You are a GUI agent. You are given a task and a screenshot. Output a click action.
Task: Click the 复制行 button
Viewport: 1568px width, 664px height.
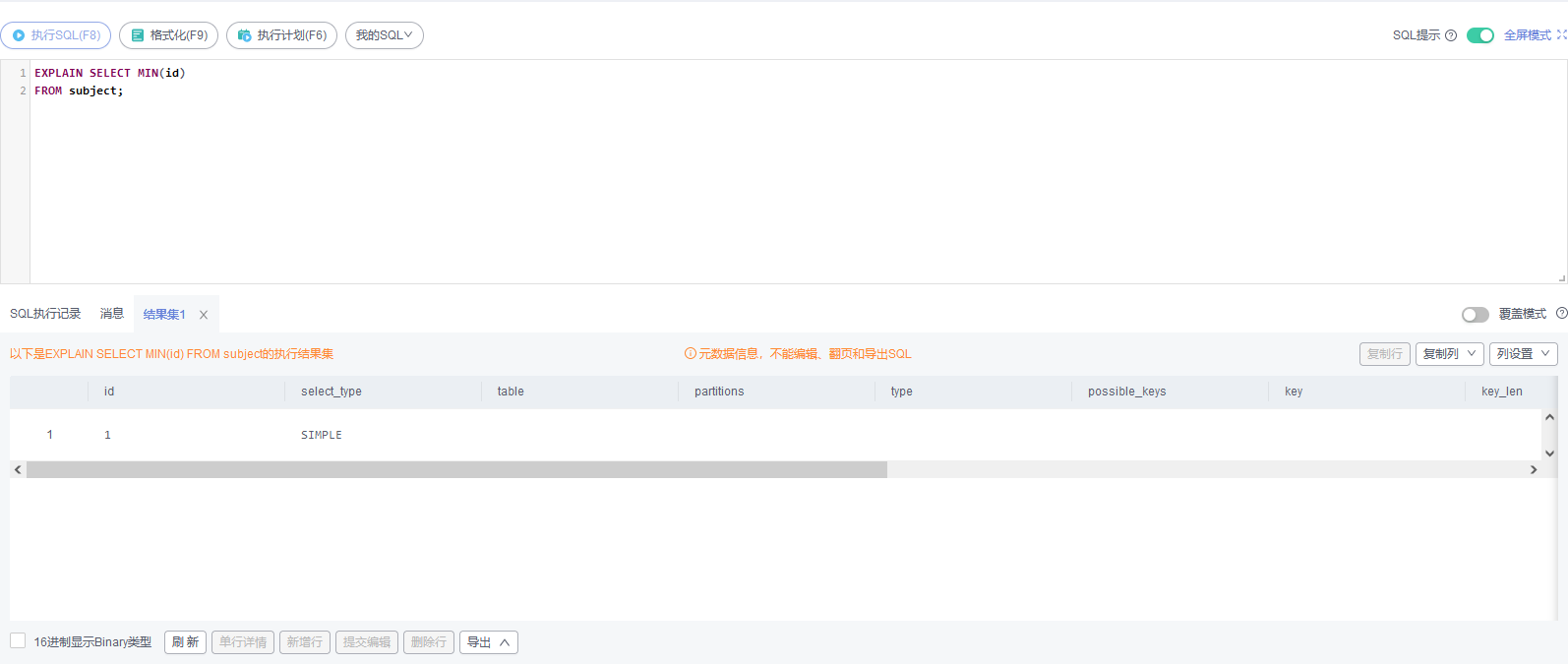coord(1385,354)
